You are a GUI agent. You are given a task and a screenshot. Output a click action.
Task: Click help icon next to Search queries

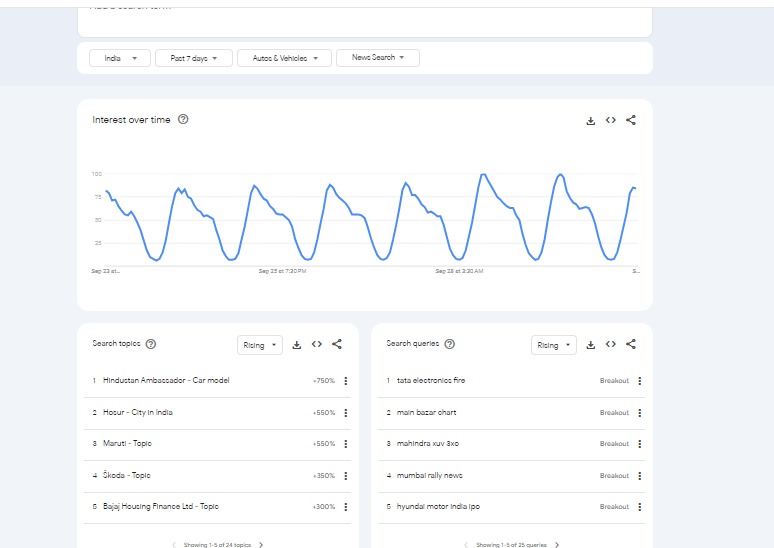pos(450,344)
